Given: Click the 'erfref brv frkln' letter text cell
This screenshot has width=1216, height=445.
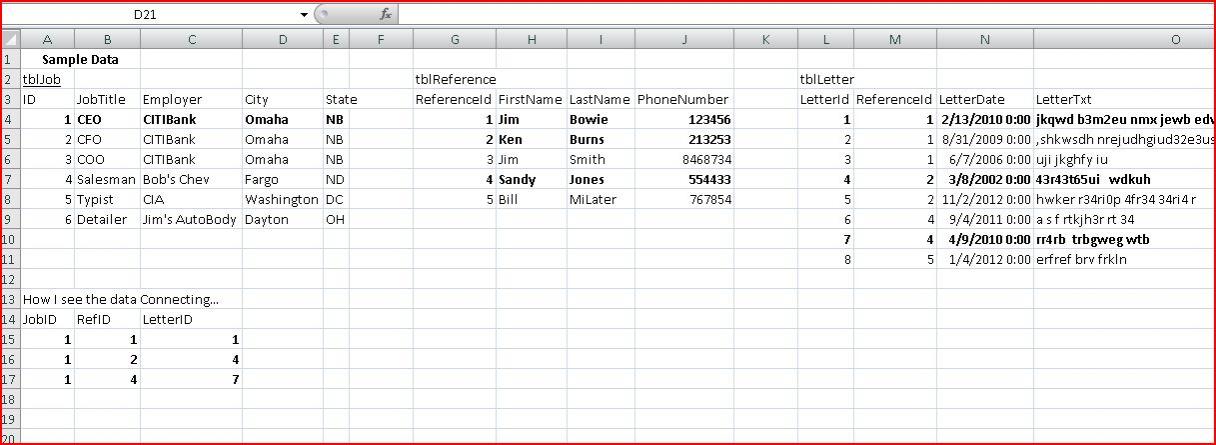Looking at the screenshot, I should (1124, 260).
